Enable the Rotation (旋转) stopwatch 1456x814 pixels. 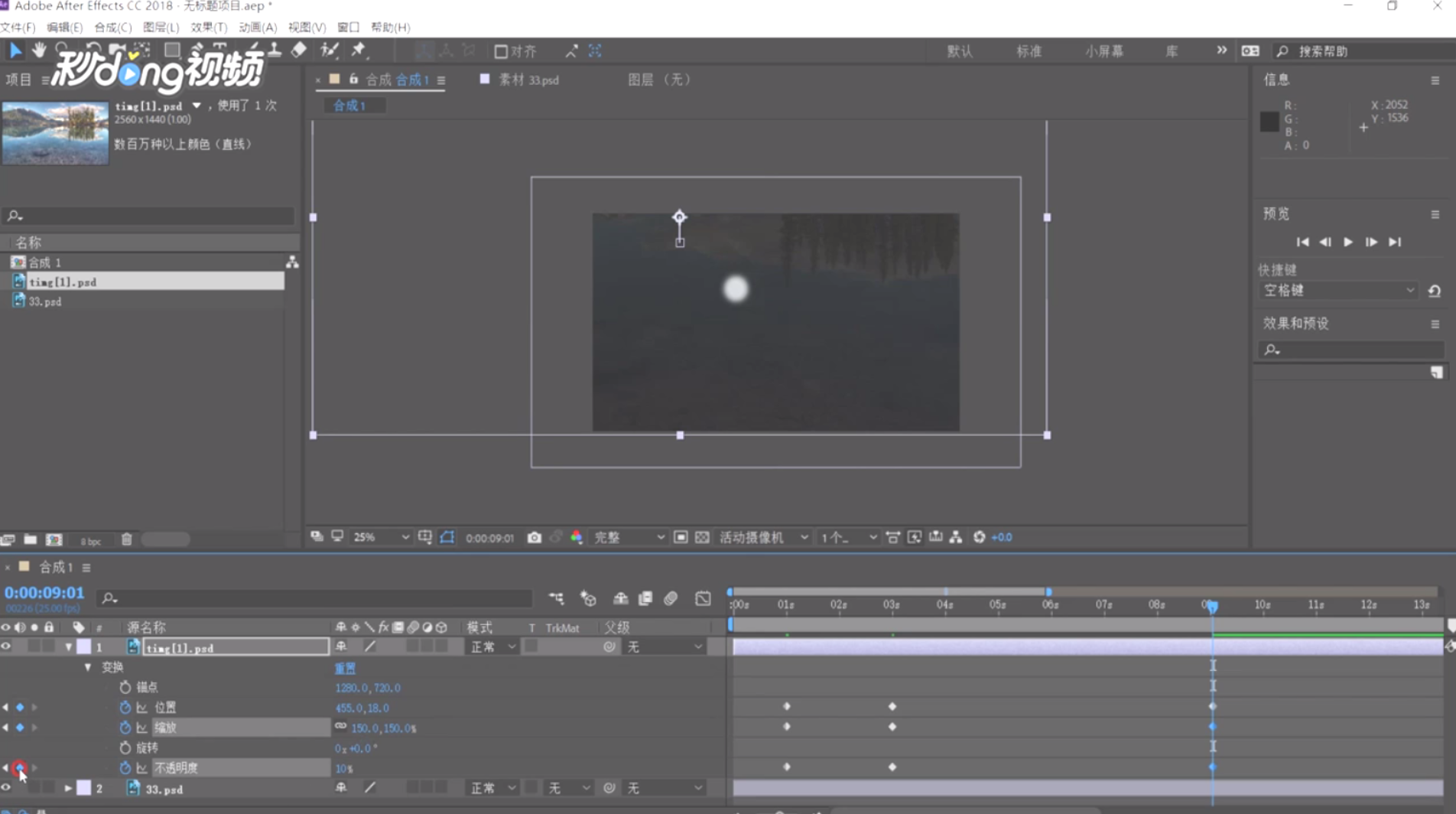pyautogui.click(x=125, y=747)
